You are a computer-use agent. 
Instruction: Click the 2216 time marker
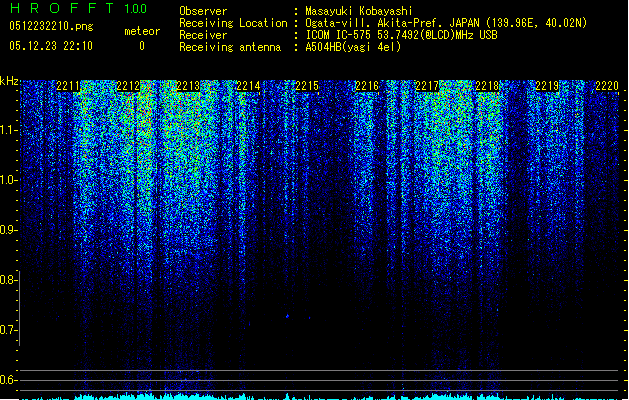point(367,86)
